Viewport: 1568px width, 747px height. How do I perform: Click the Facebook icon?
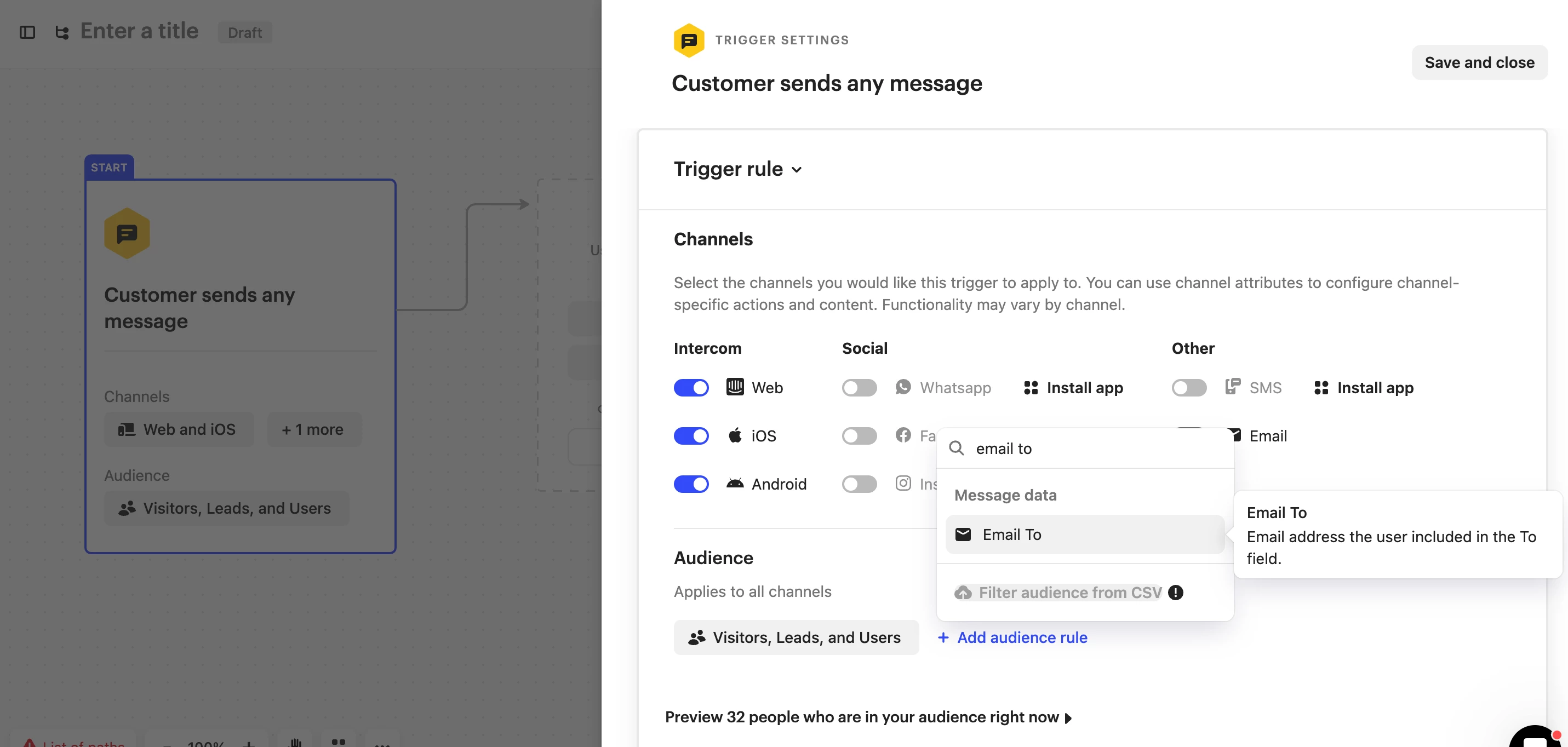pos(903,435)
